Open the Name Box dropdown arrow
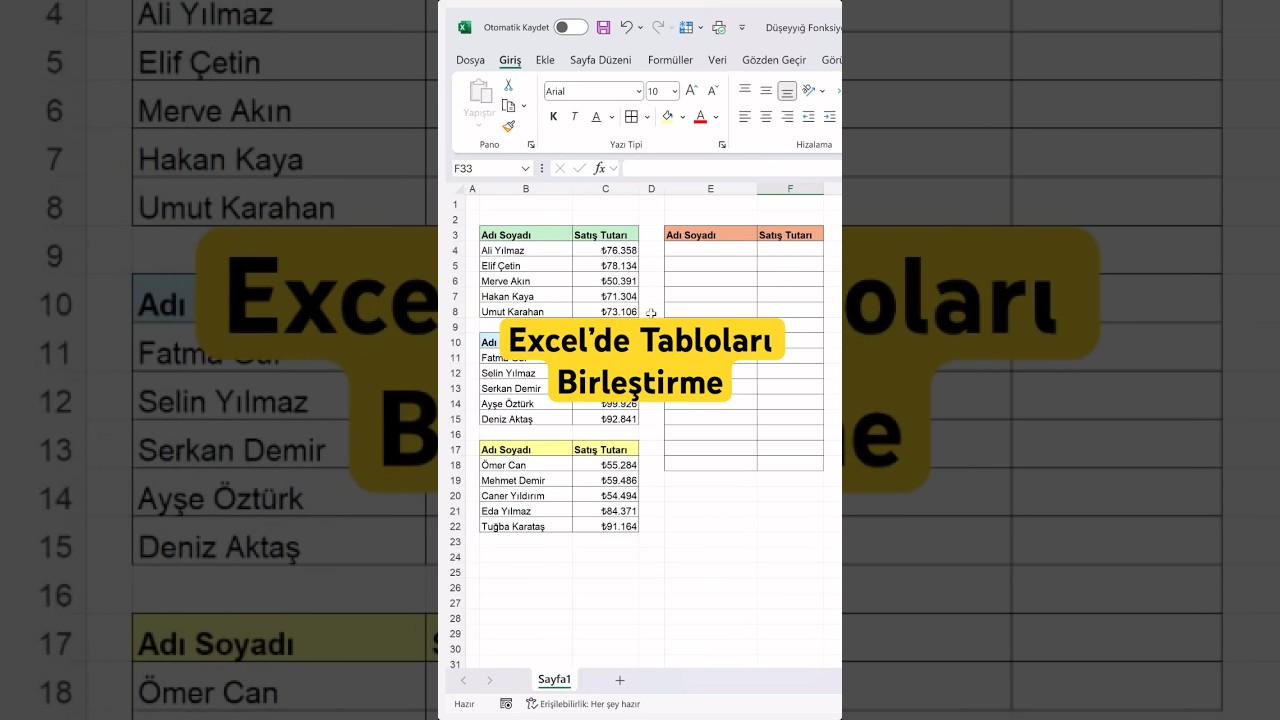Screen dimensions: 1280x720 coord(525,169)
